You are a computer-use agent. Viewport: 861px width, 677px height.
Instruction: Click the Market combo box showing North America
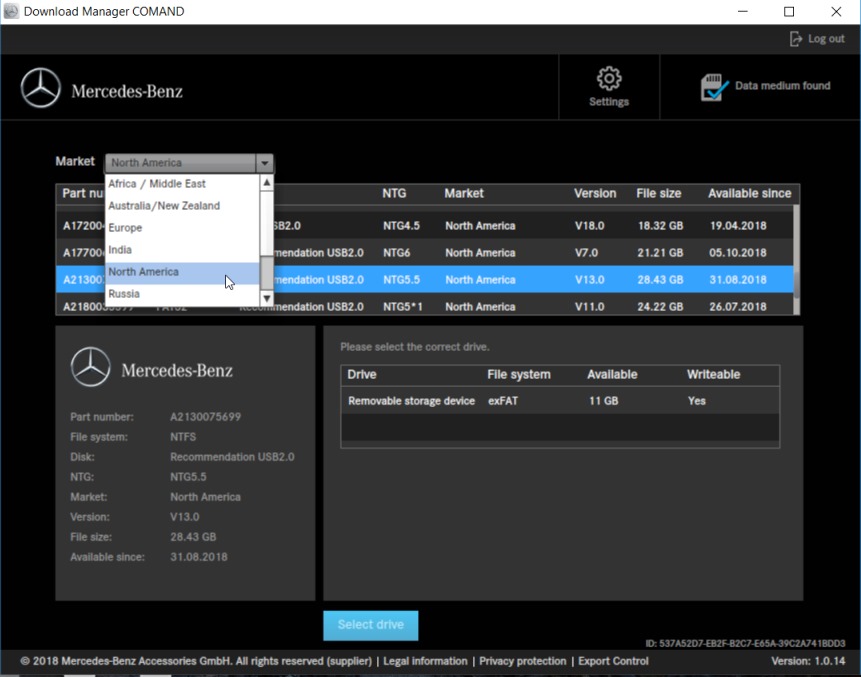[189, 163]
